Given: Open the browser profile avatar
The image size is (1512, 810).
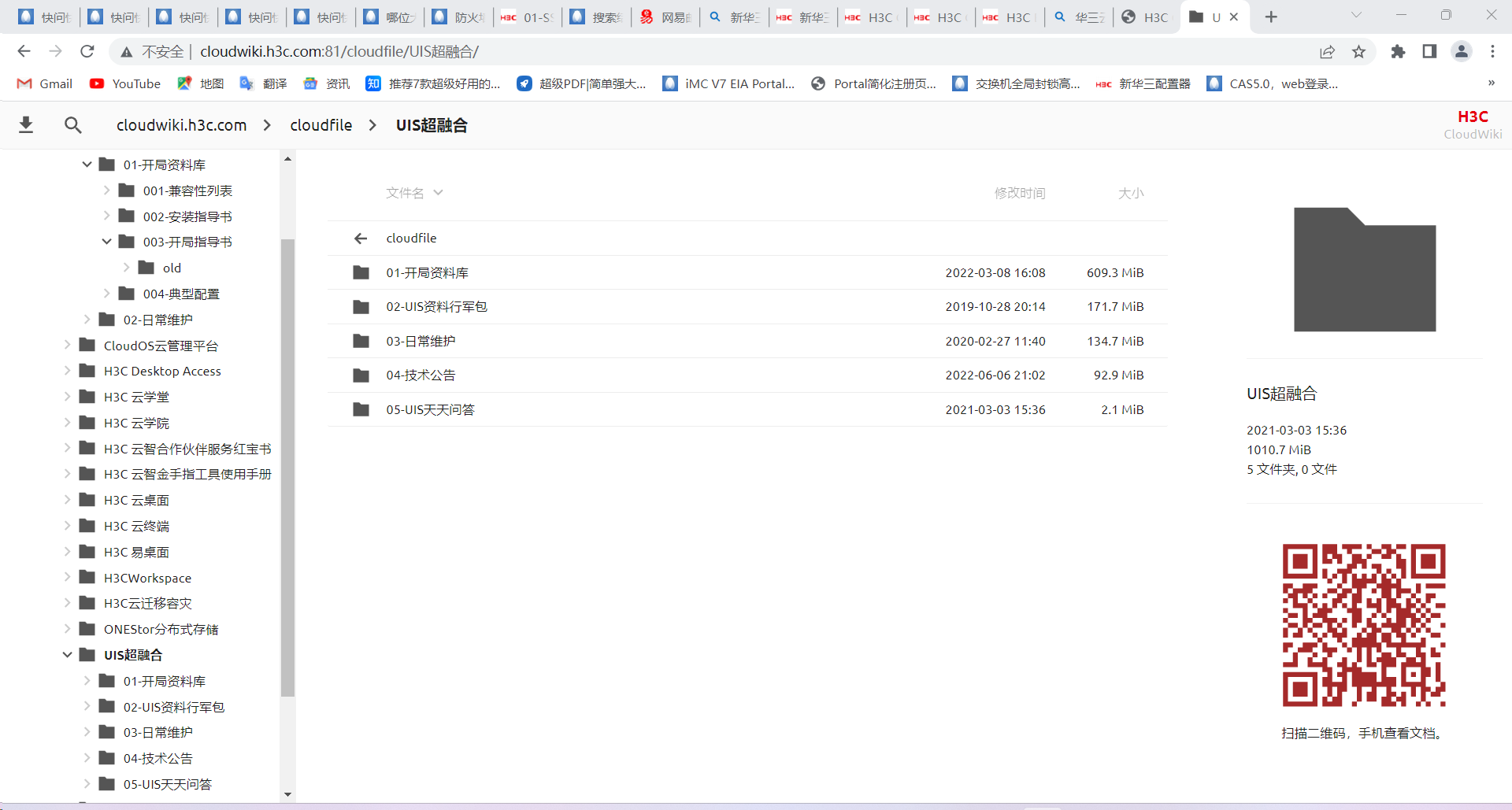Looking at the screenshot, I should click(x=1462, y=51).
